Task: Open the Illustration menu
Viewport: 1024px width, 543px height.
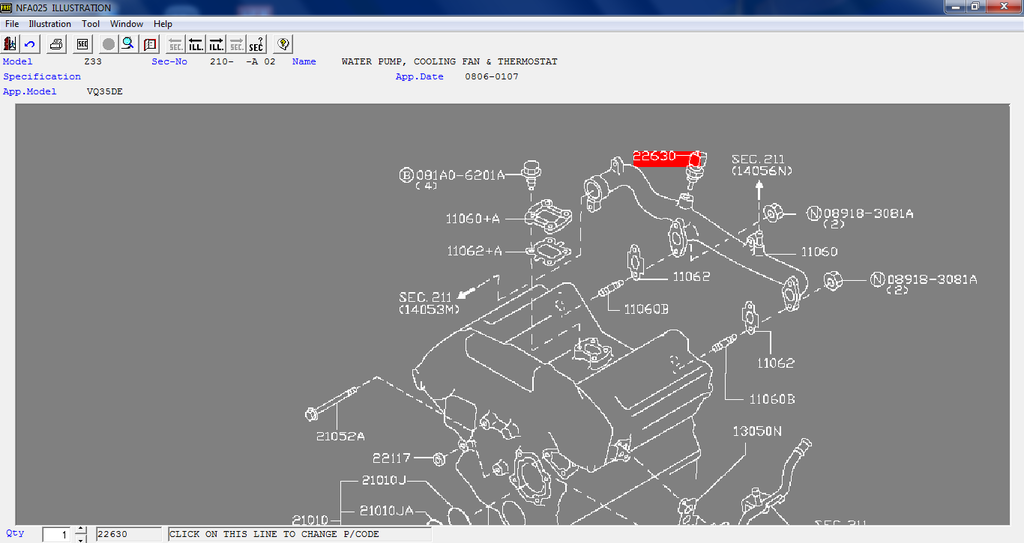Action: [50, 24]
